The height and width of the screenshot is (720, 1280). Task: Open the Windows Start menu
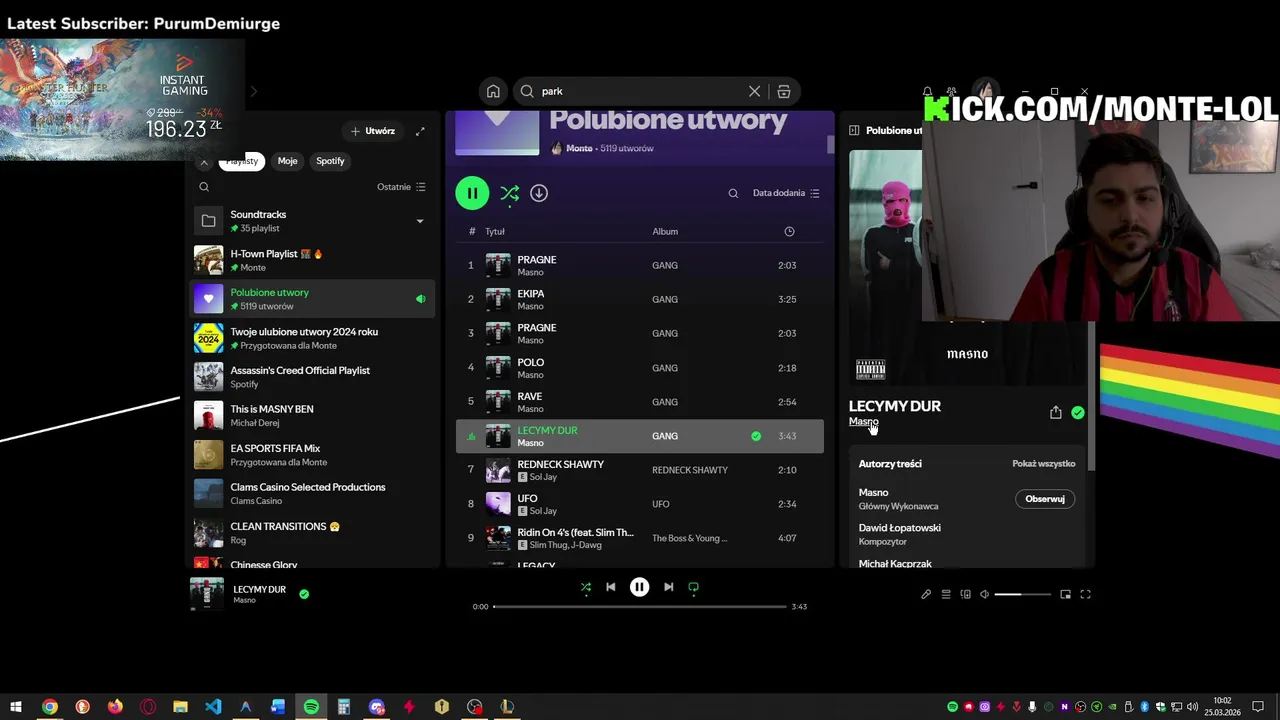[x=15, y=707]
